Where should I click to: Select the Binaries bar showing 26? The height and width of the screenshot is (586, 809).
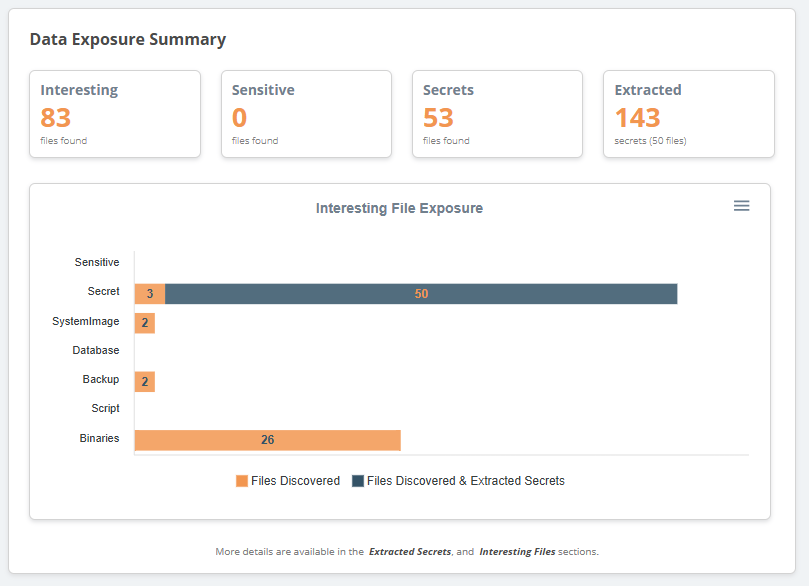pos(265,440)
